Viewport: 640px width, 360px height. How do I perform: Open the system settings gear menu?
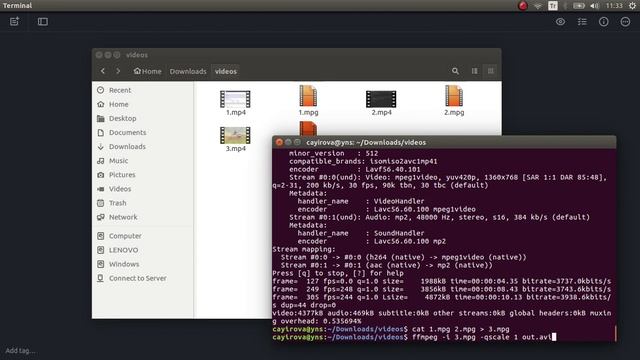633,6
